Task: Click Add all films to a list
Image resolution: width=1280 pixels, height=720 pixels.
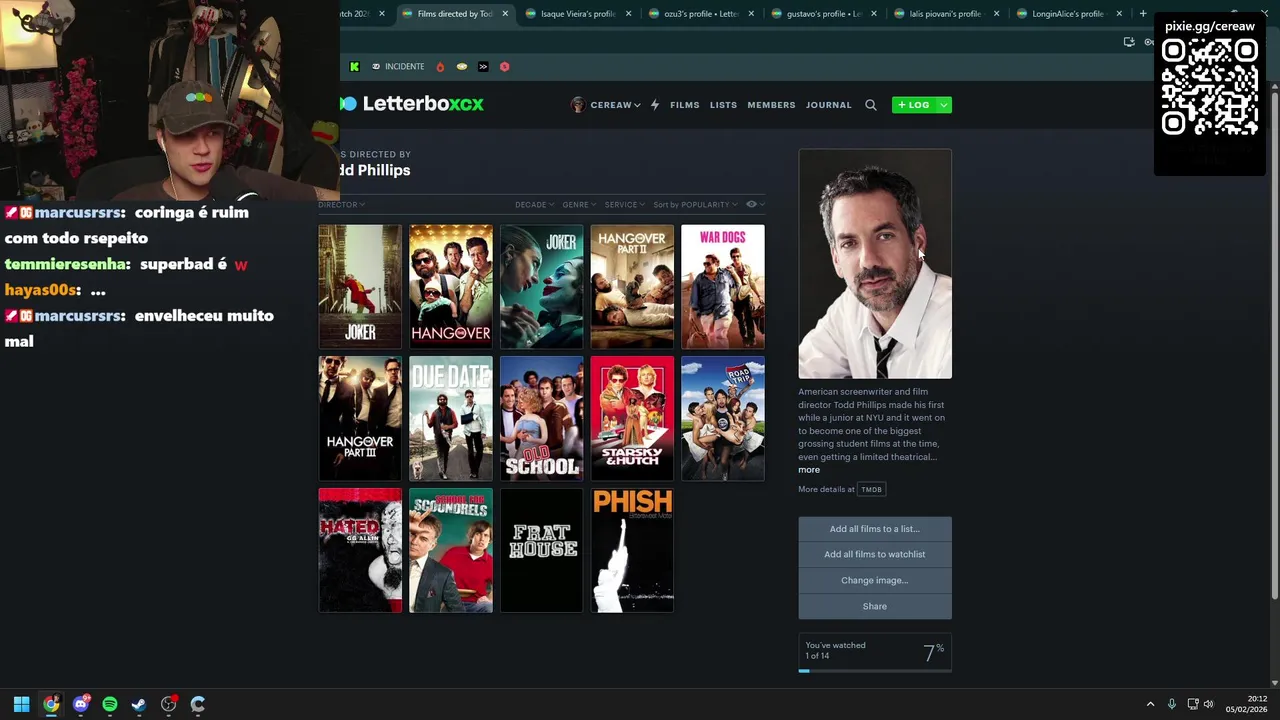Action: tap(875, 529)
